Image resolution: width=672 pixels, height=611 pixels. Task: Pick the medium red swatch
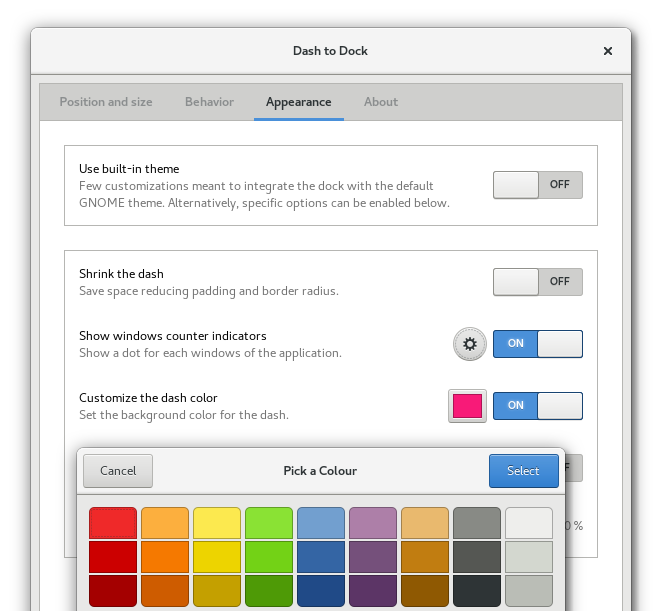click(x=113, y=557)
